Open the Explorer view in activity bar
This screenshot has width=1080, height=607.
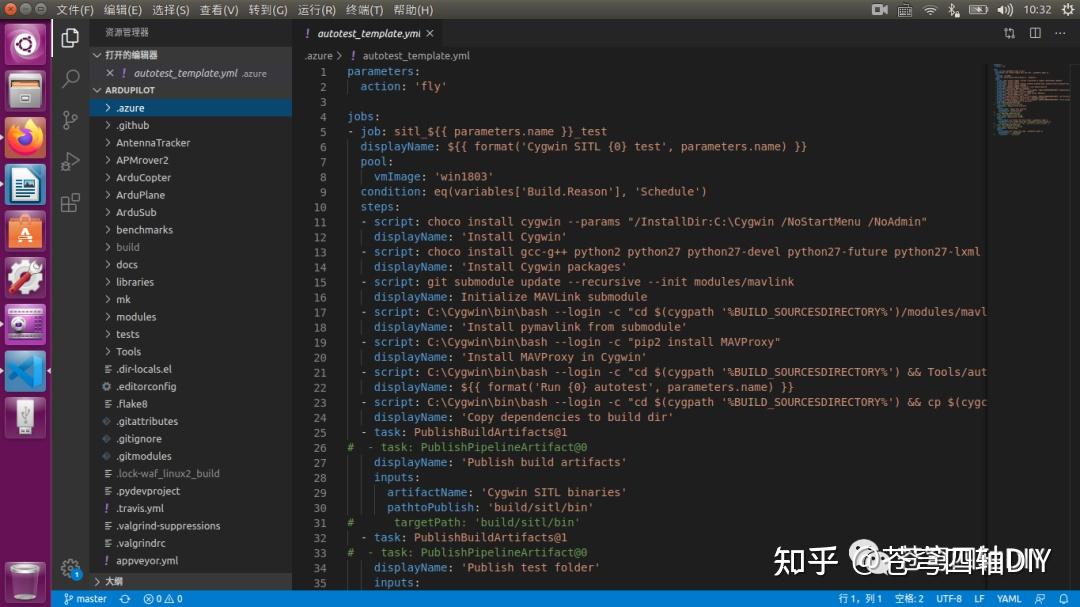click(70, 38)
